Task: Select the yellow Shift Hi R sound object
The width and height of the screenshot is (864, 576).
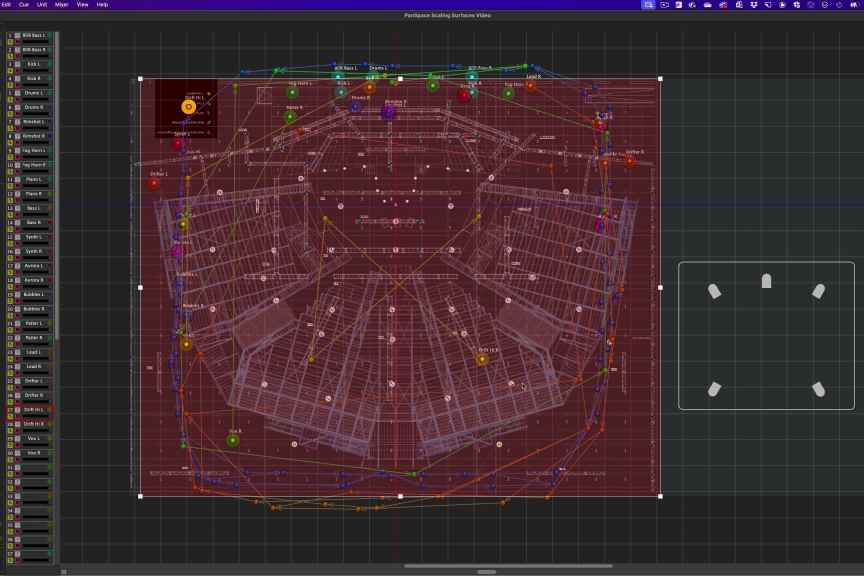Action: click(x=482, y=359)
